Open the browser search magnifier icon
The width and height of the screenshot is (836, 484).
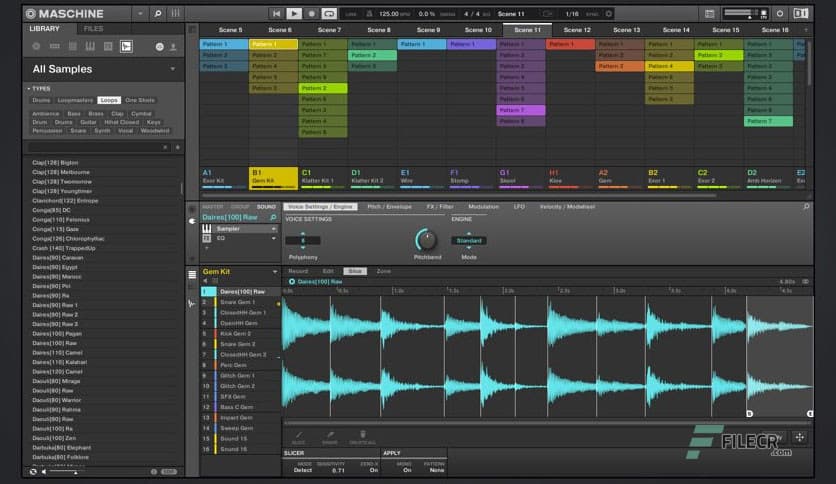click(x=158, y=14)
